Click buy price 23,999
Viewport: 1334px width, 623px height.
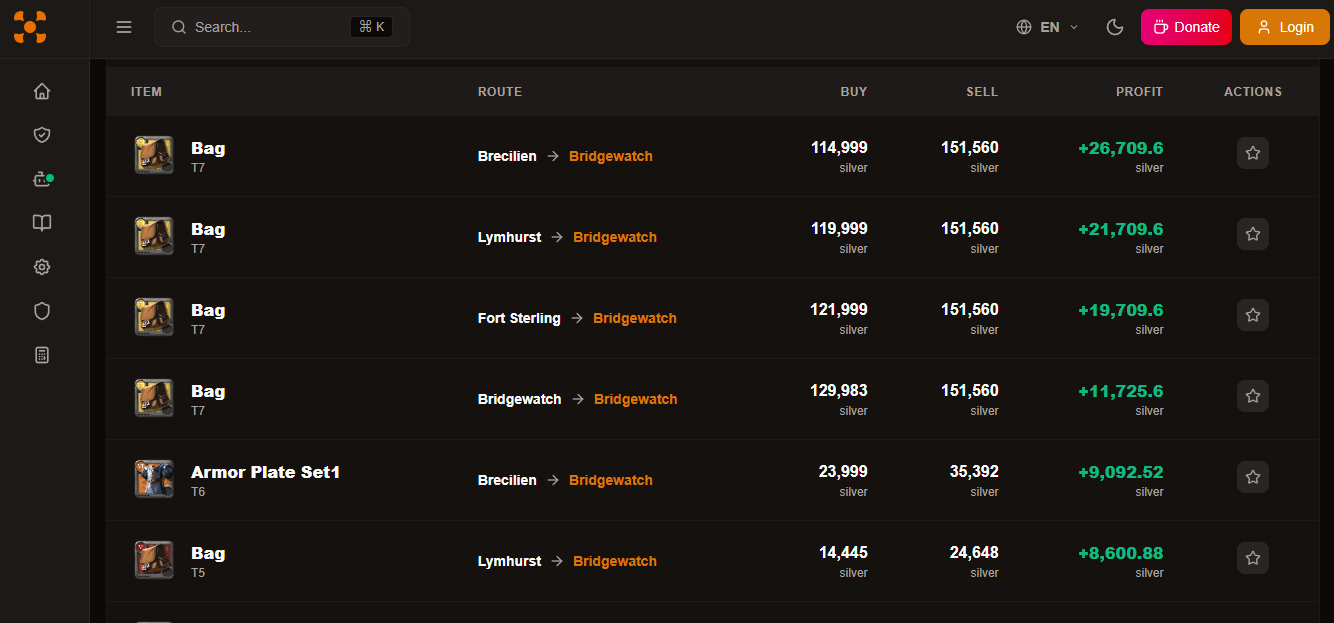[843, 472]
